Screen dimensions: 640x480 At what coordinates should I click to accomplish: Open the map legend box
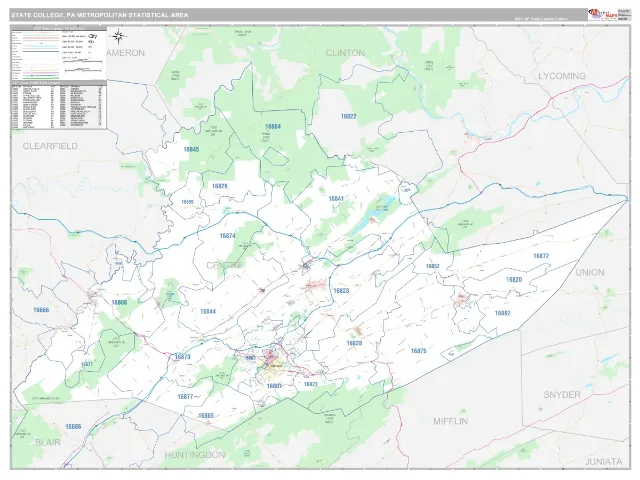tap(59, 53)
